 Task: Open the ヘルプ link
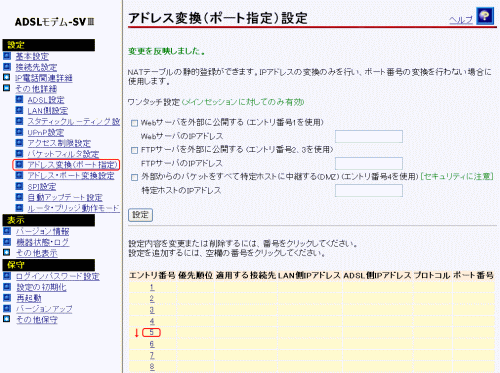461,20
